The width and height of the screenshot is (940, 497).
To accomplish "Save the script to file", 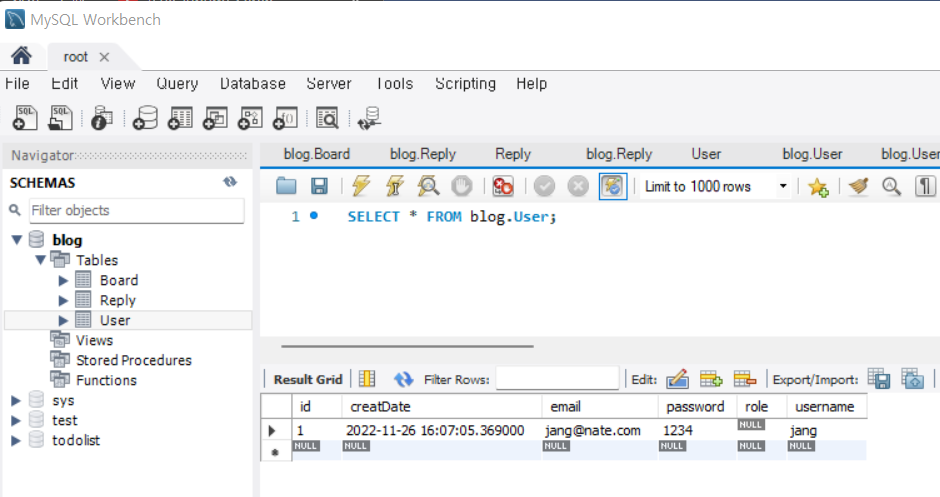I will click(319, 186).
